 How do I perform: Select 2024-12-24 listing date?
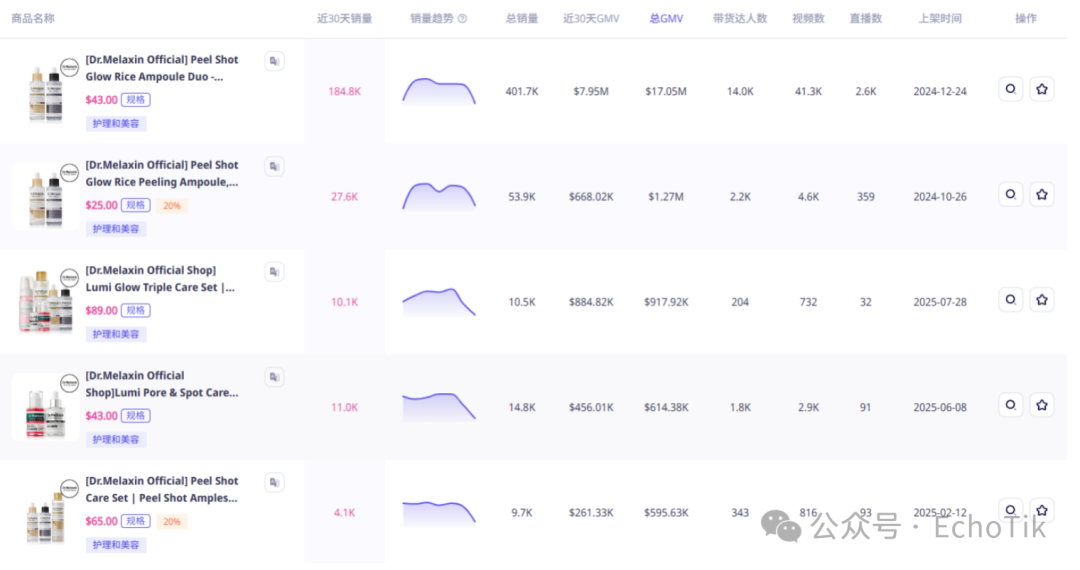tap(940, 92)
